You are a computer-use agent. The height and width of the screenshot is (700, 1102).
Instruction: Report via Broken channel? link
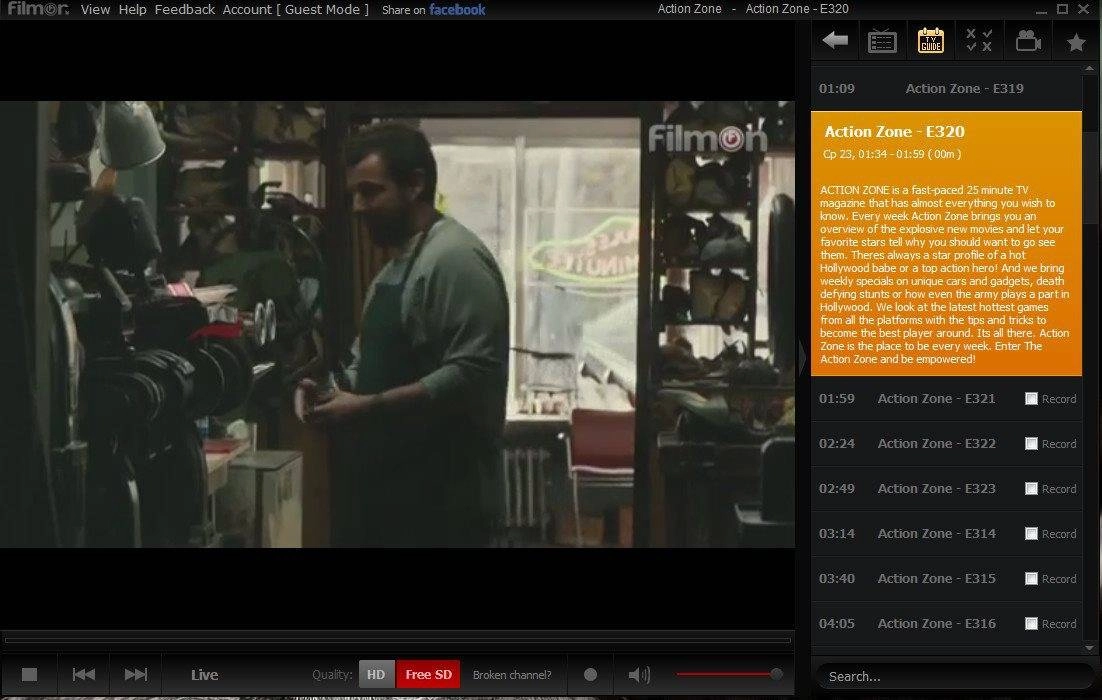point(512,675)
